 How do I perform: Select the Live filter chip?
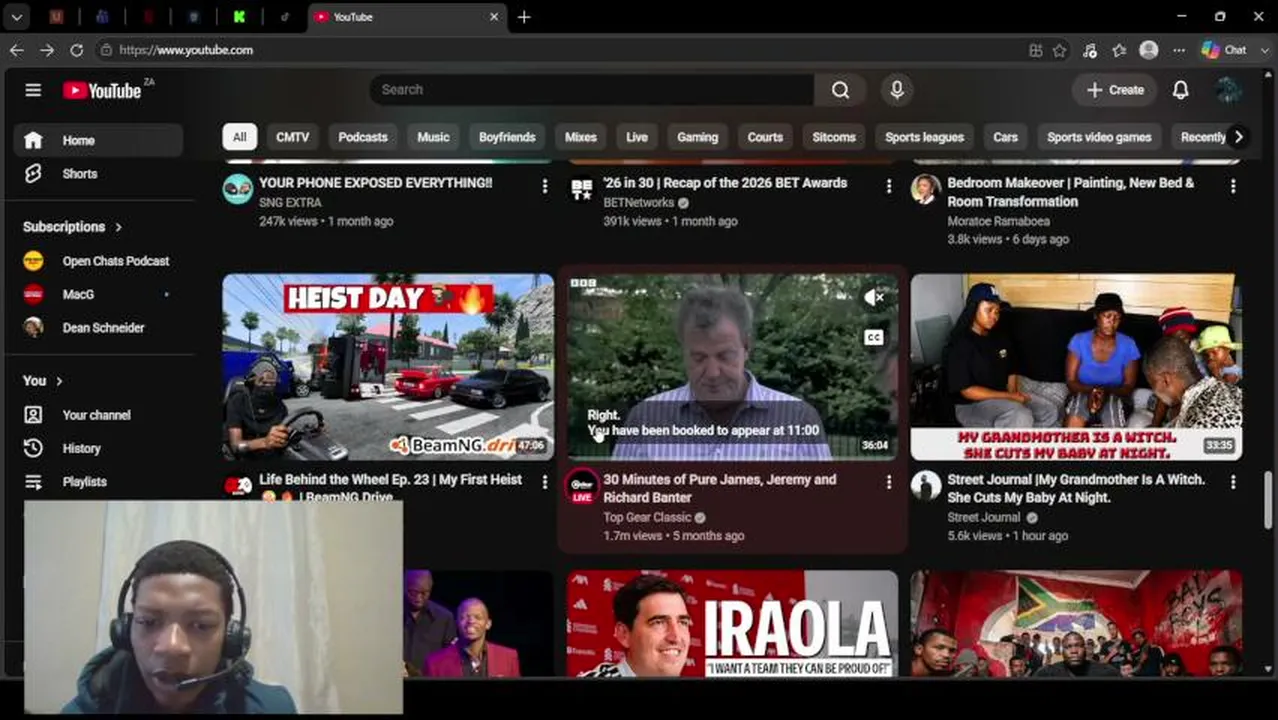(637, 137)
